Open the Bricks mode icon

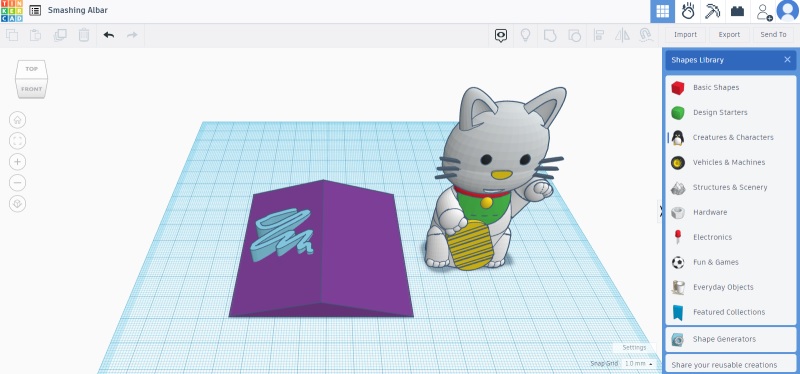[737, 11]
